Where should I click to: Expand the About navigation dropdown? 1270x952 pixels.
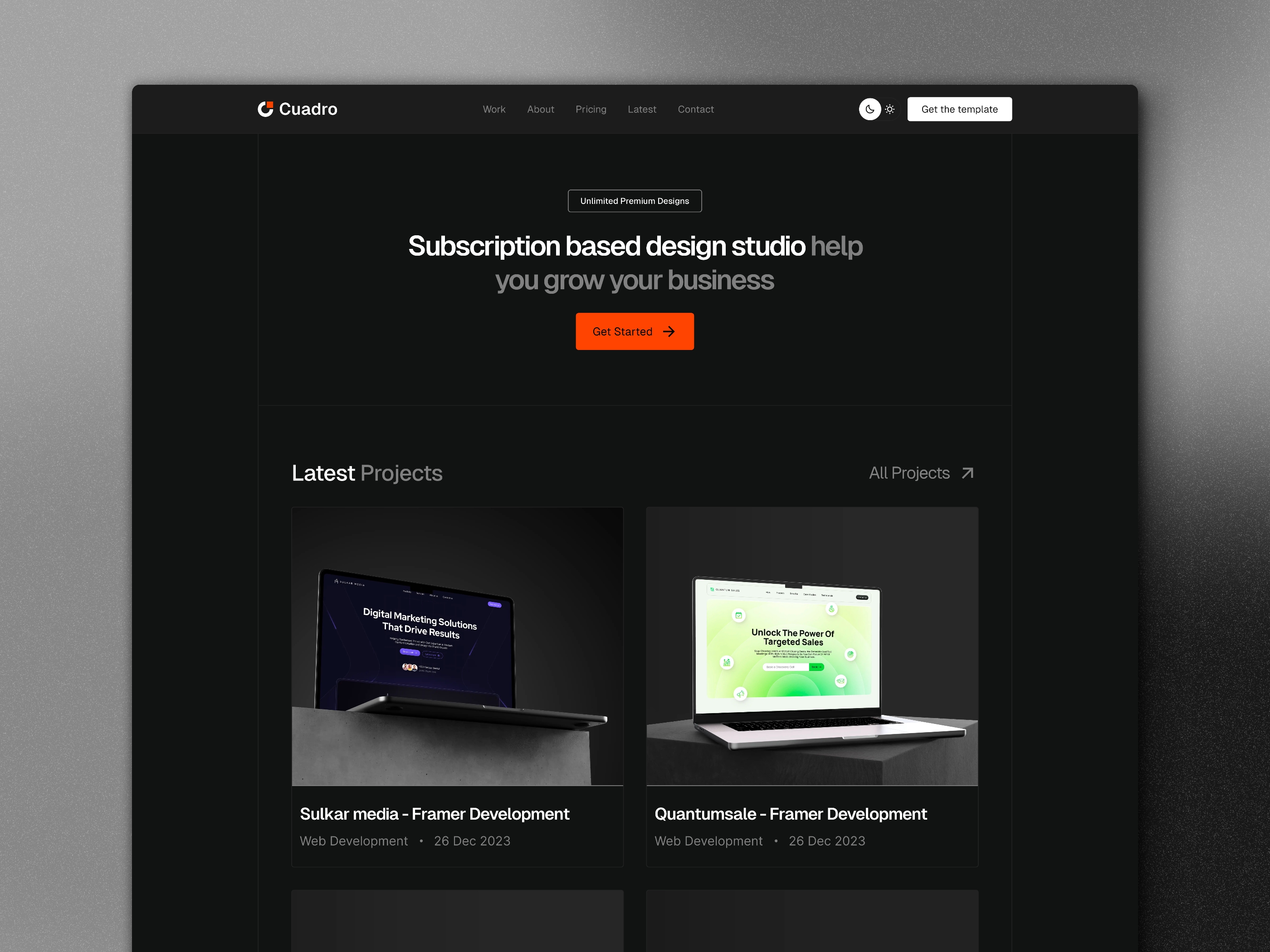coord(541,109)
